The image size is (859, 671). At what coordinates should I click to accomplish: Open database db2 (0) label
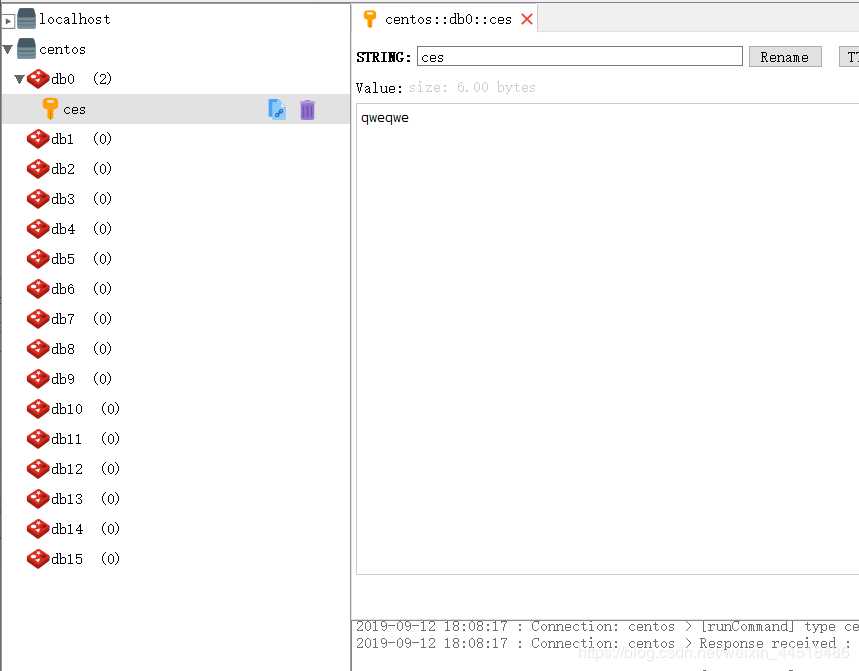[81, 169]
